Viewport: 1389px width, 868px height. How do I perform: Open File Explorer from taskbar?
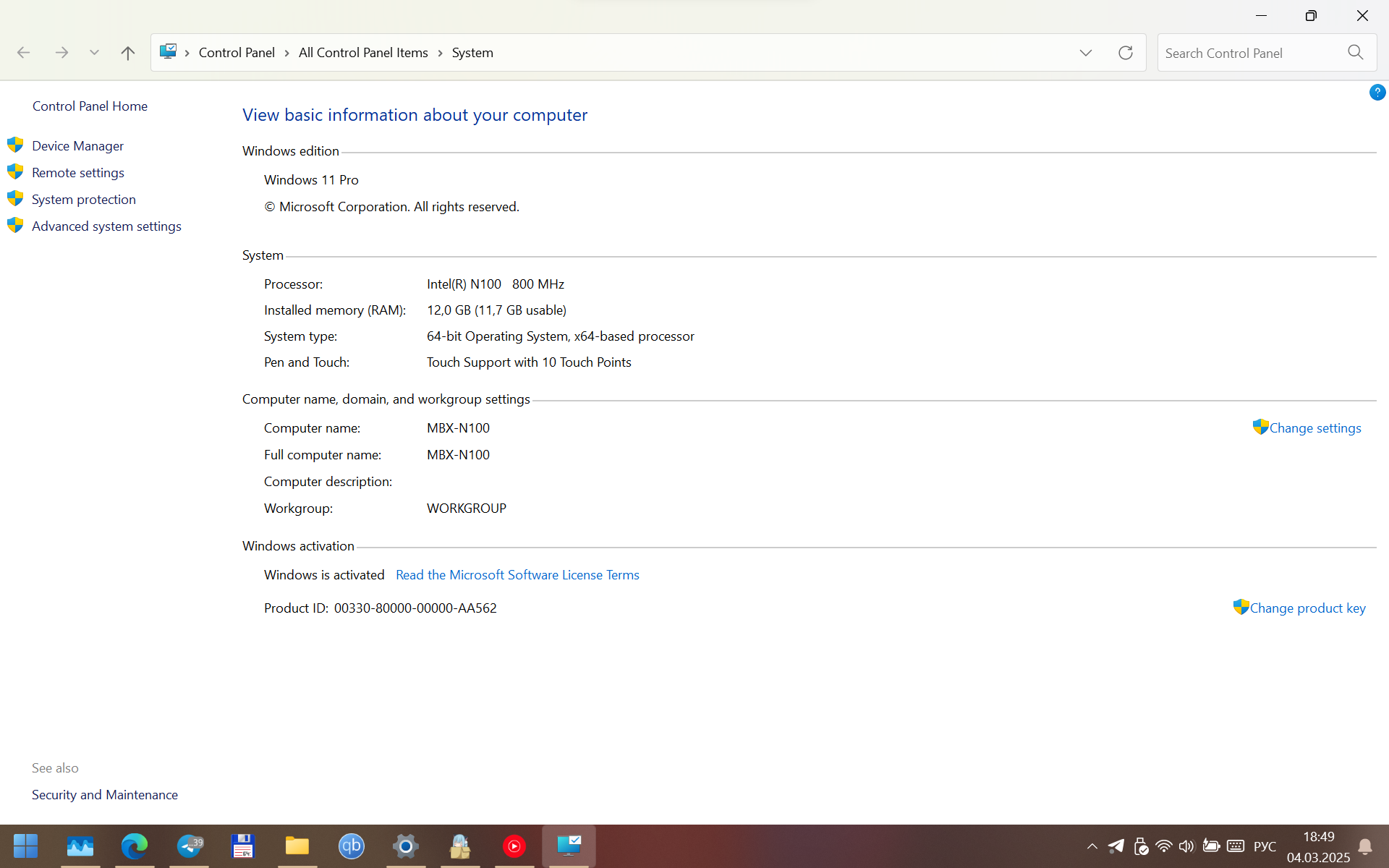point(297,846)
